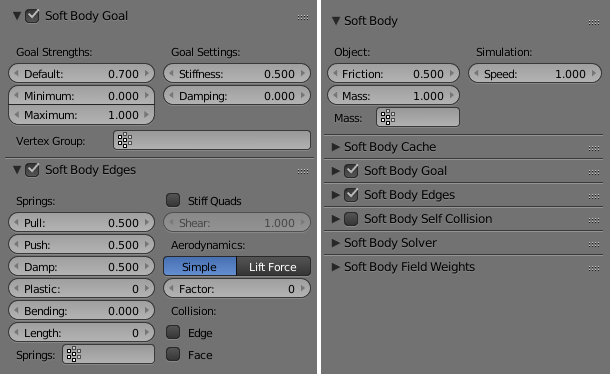This screenshot has height=374, width=610.
Task: Disable Soft Body Goal checkbox in left panel
Action: point(32,16)
